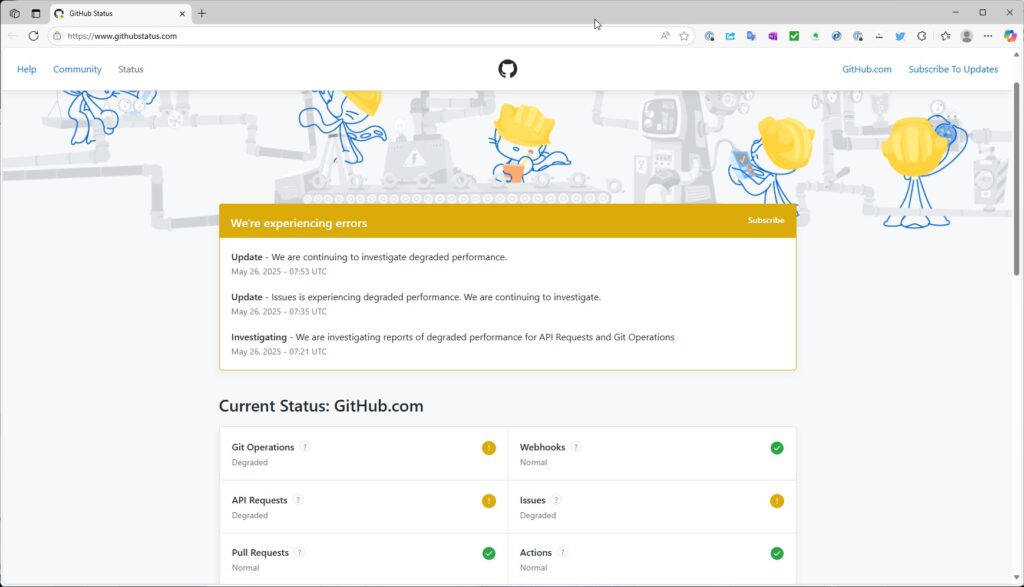
Task: Open the OneNote clipper extension
Action: pyautogui.click(x=773, y=36)
